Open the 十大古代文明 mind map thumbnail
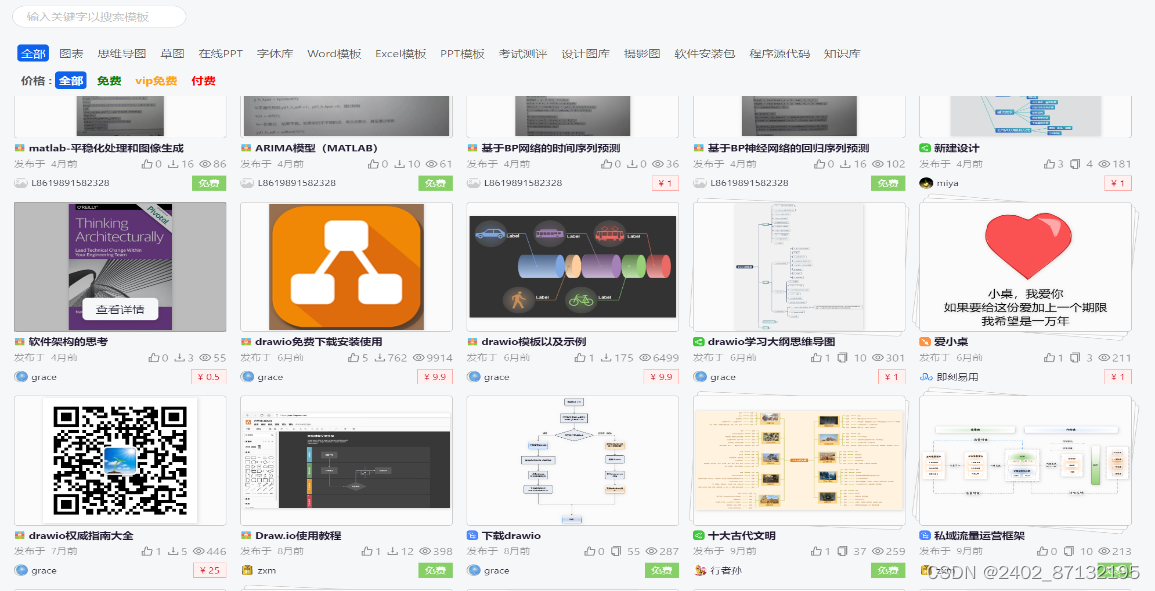 (x=799, y=461)
